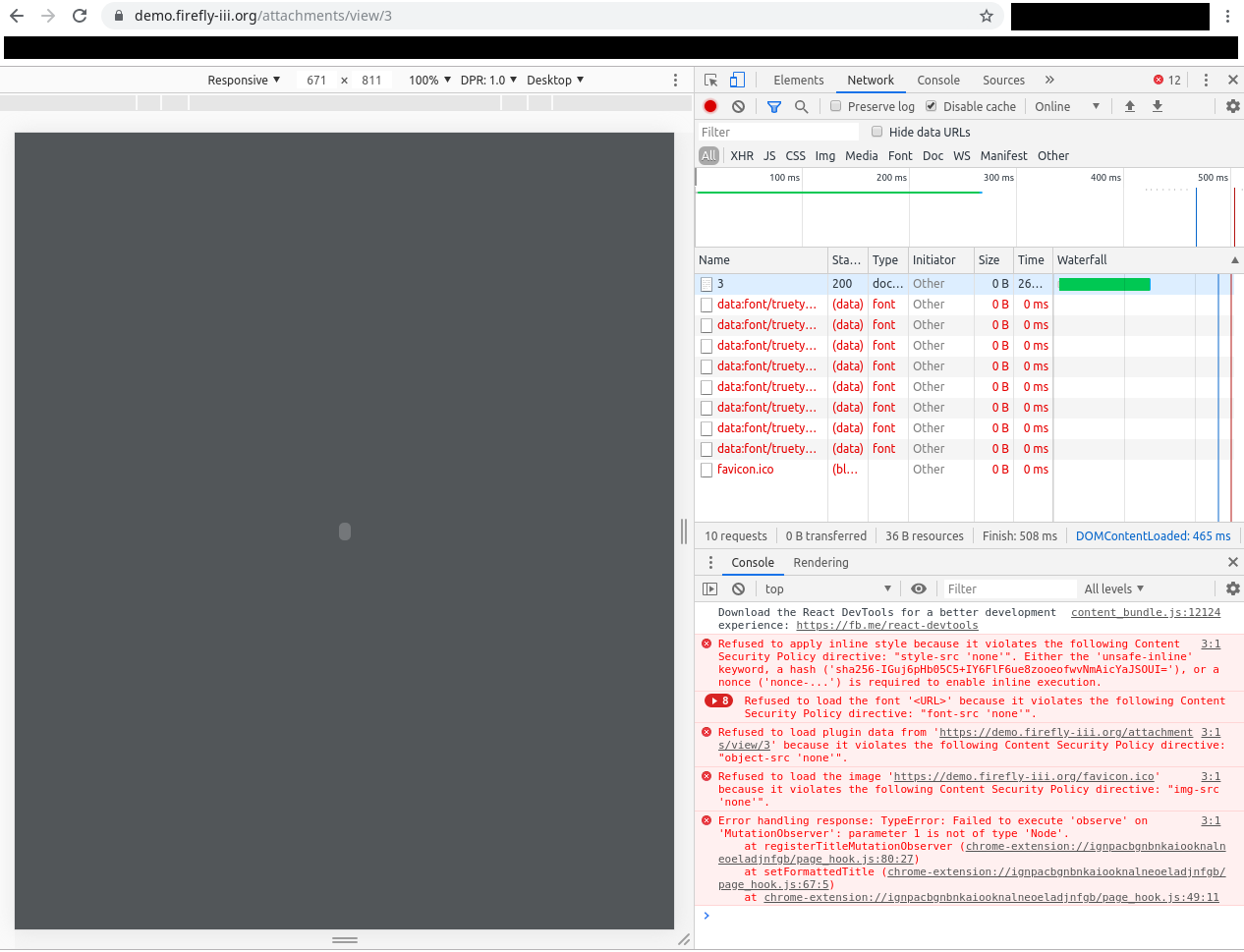Enable the Preserve log checkbox

[835, 106]
